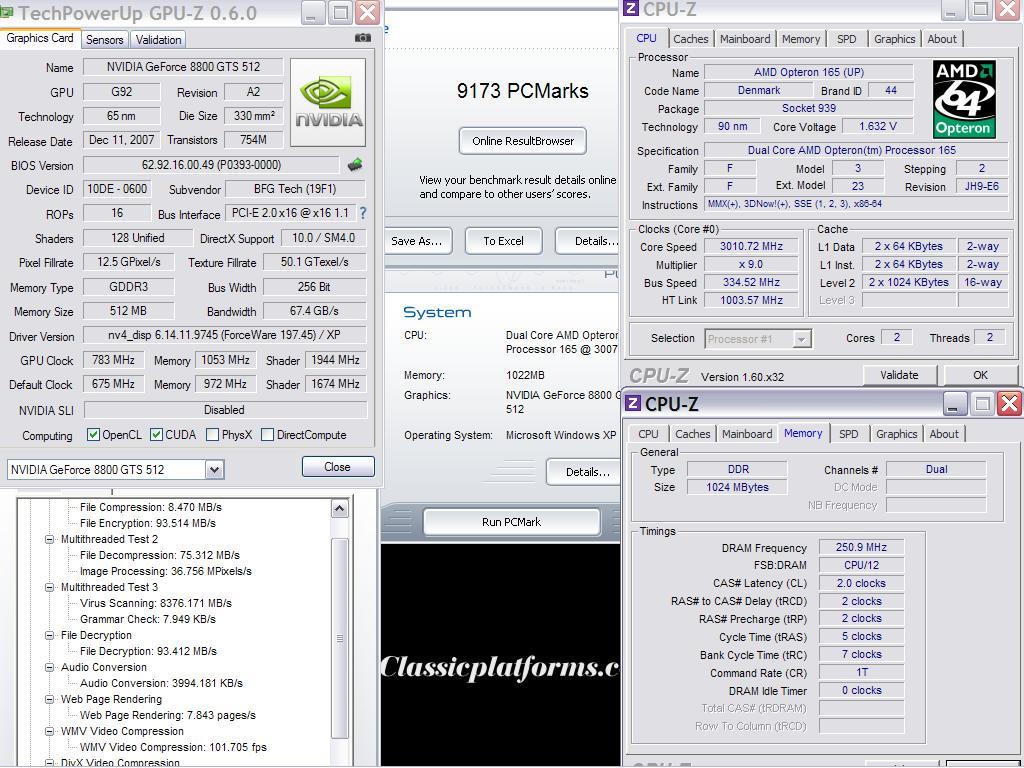Open SPD tab in upper CPU-Z window

click(x=846, y=39)
